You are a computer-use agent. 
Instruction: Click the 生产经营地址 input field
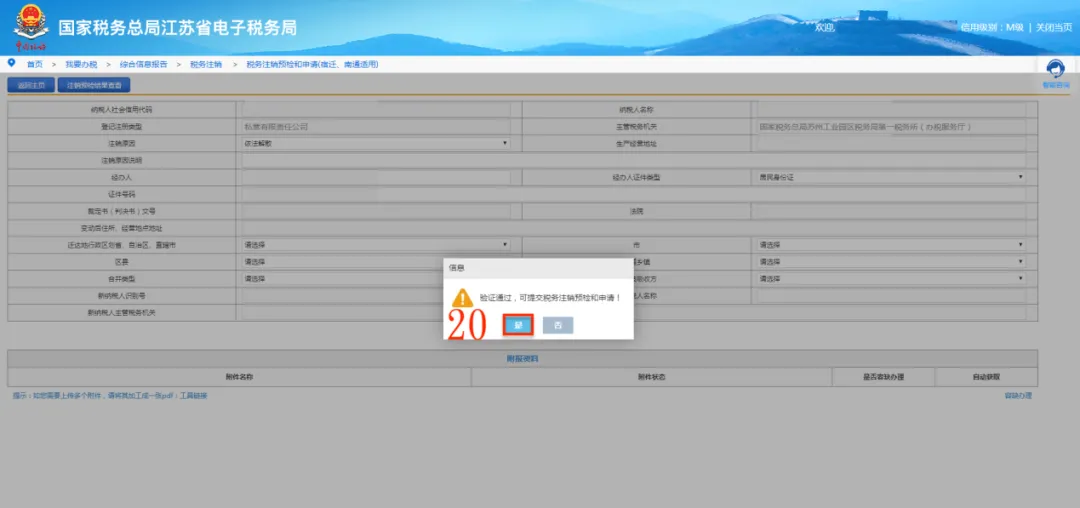point(891,143)
